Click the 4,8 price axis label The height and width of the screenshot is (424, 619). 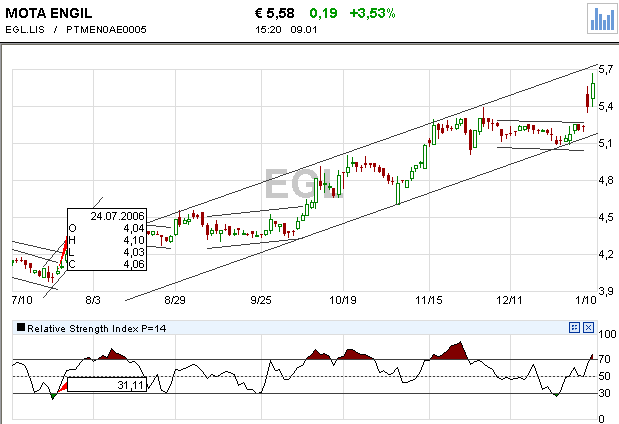pos(606,180)
